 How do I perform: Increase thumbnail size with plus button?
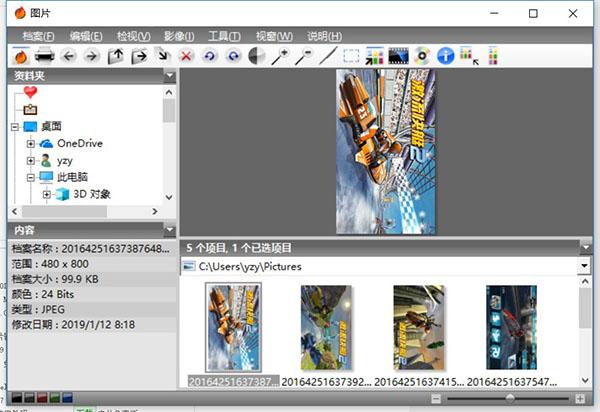tap(580, 399)
